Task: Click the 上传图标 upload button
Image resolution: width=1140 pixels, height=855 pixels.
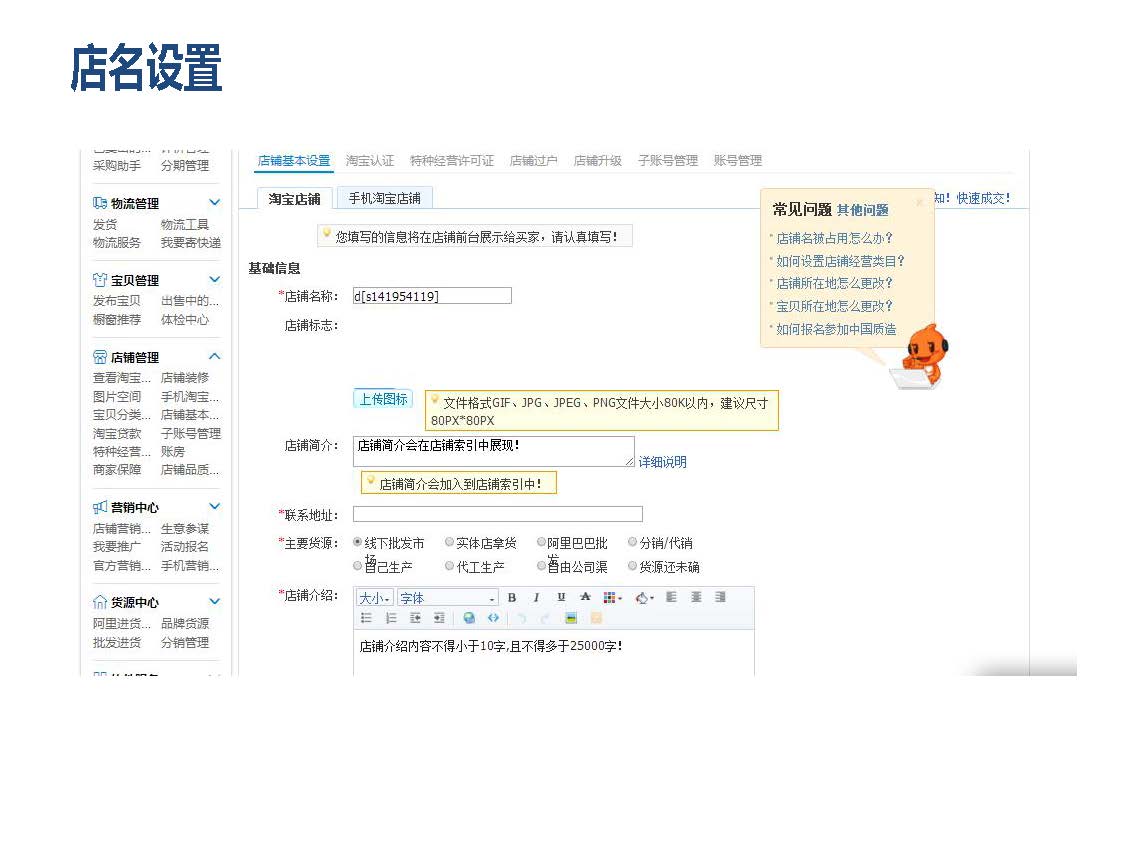Action: [x=383, y=399]
